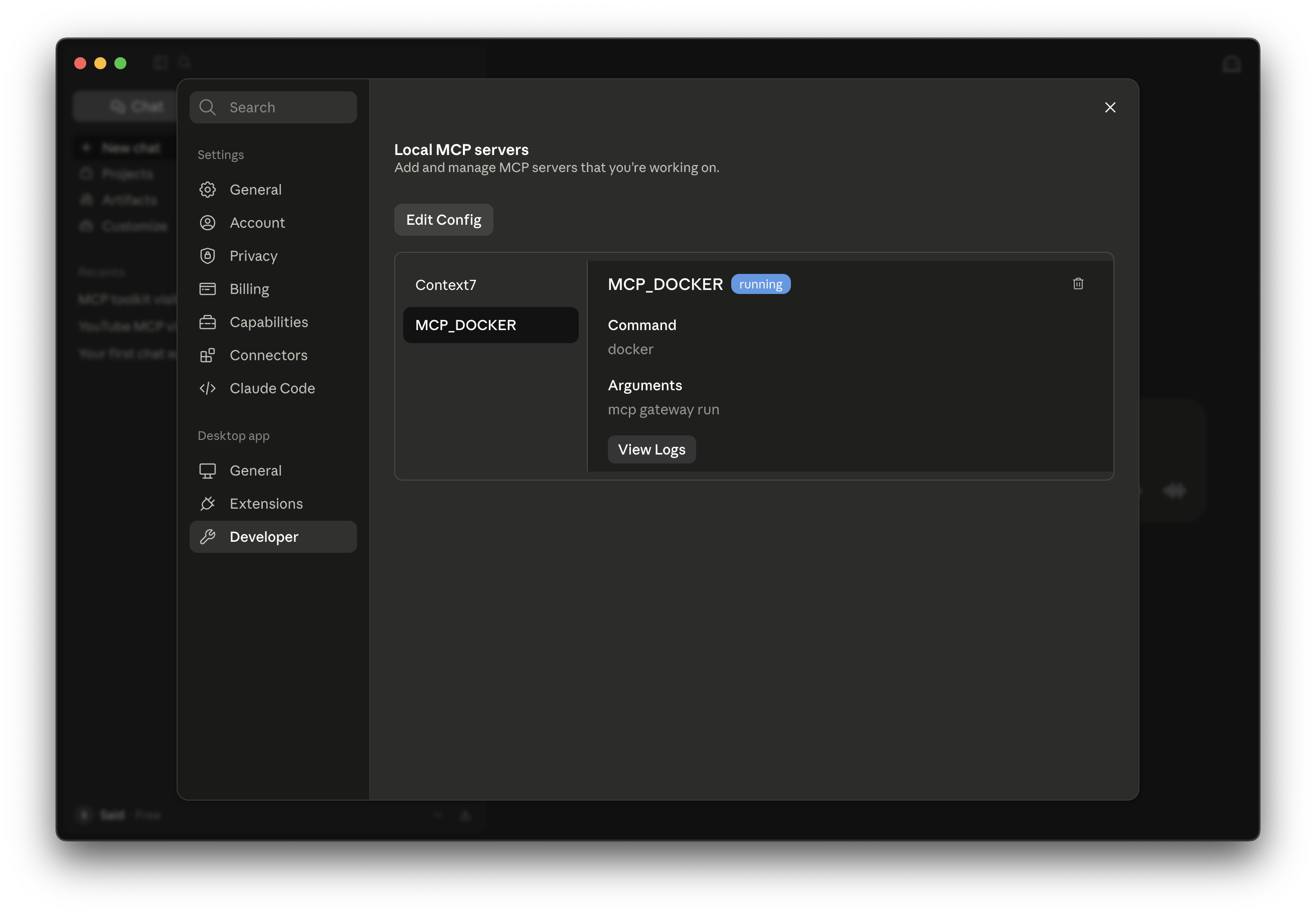
Task: Click the green fullscreen window button
Action: tap(120, 63)
